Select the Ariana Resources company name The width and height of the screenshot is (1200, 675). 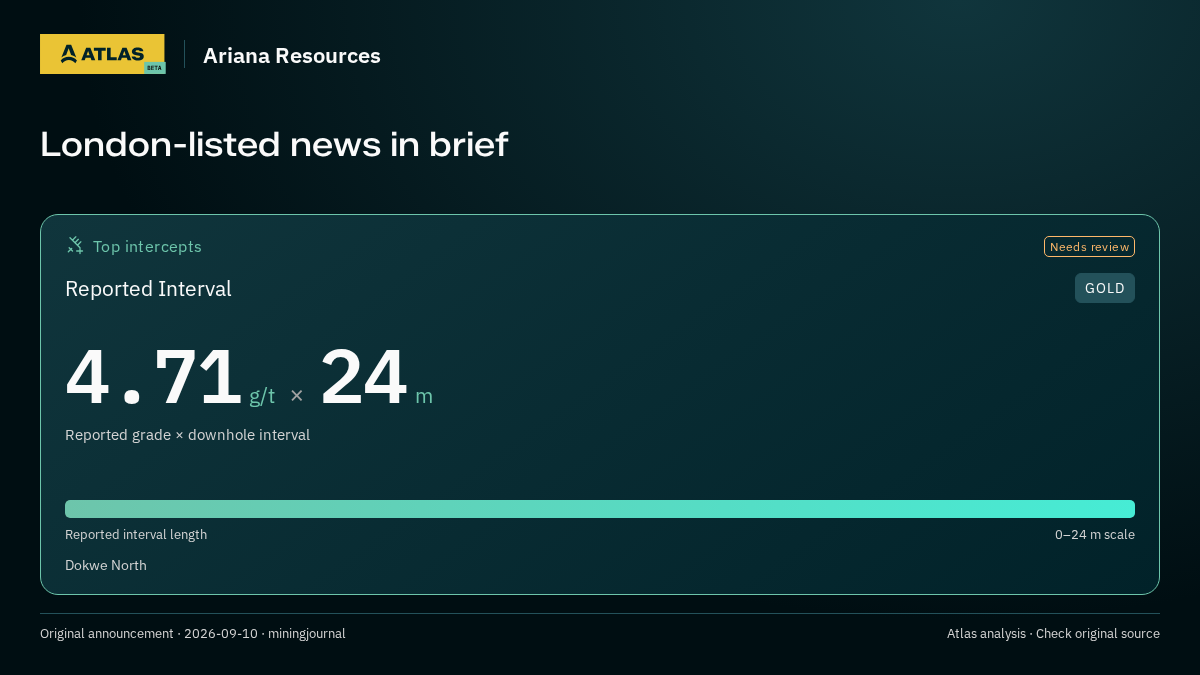[292, 56]
